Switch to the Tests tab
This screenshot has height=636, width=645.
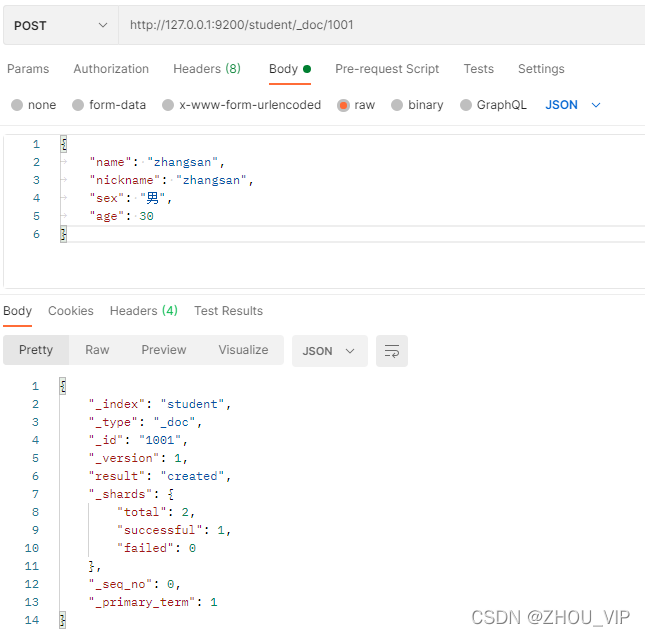click(x=478, y=69)
